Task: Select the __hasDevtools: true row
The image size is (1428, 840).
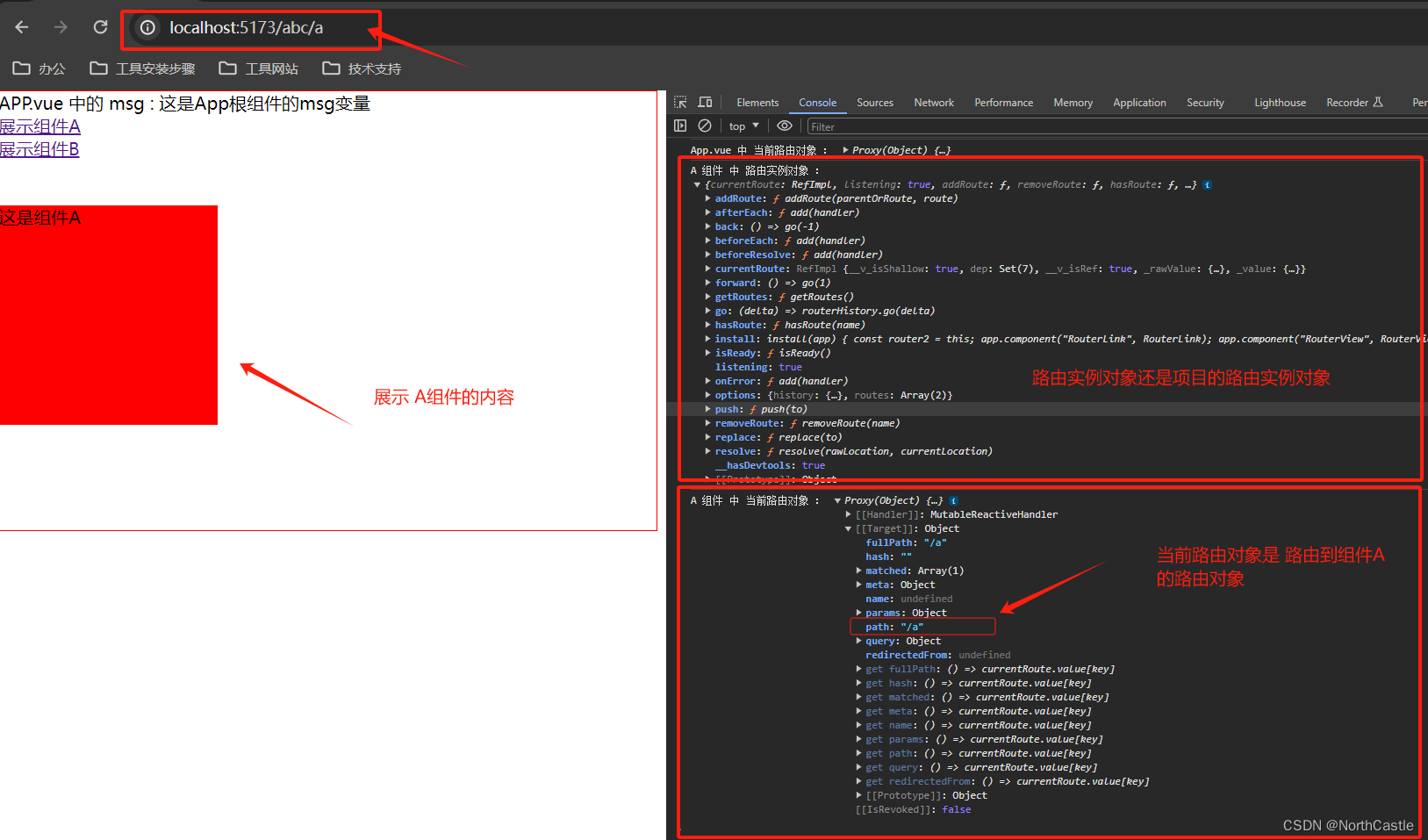Action: [770, 466]
